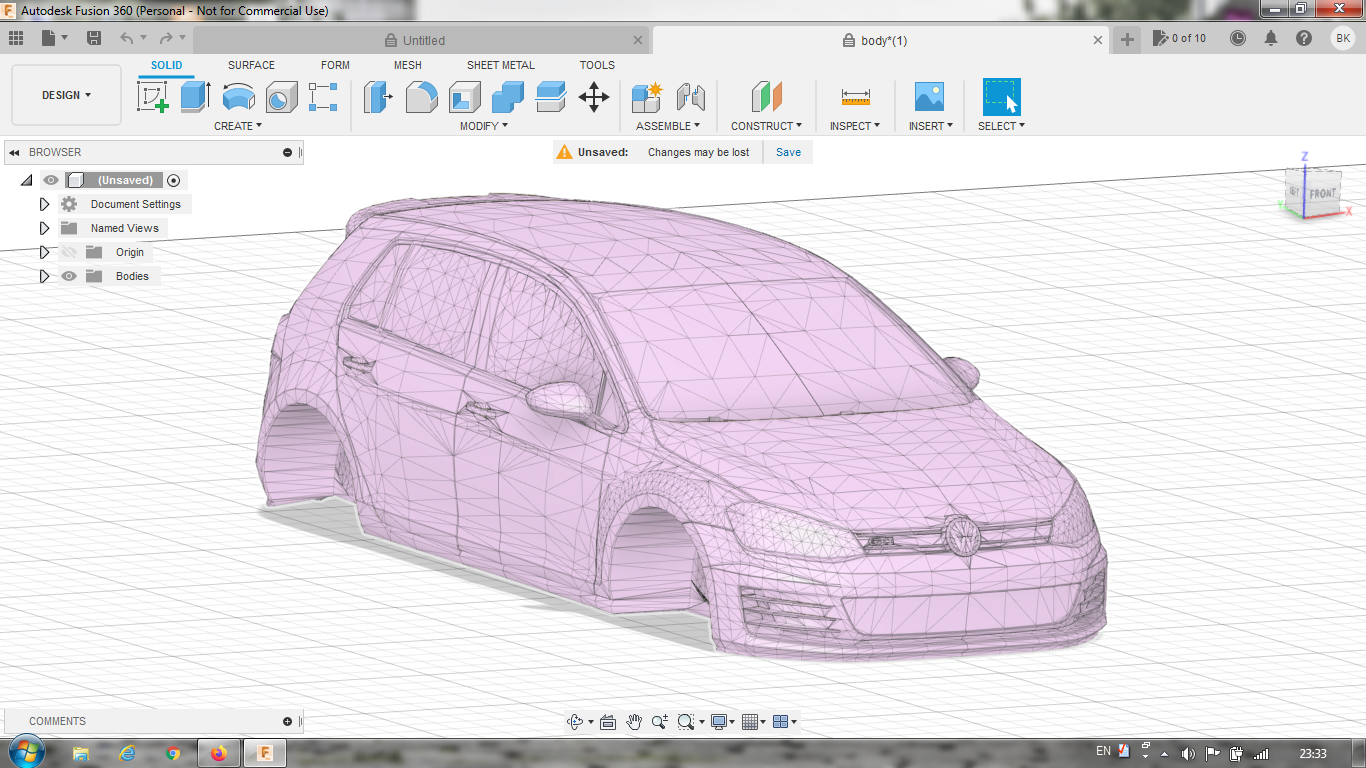Open the Measure tool under Inspect
This screenshot has width=1366, height=768.
[x=855, y=98]
